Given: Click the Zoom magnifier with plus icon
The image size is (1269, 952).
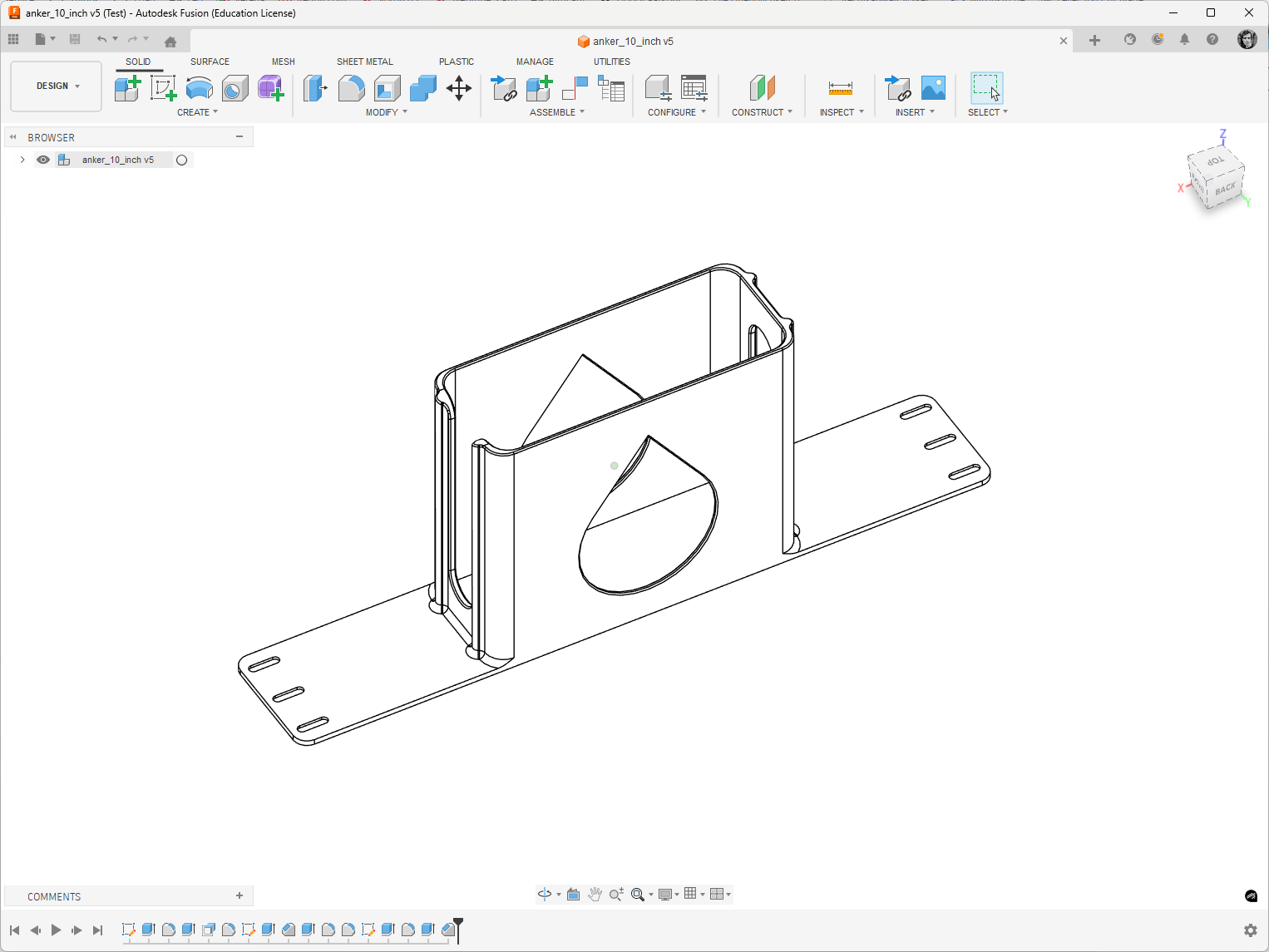Looking at the screenshot, I should (x=616, y=894).
